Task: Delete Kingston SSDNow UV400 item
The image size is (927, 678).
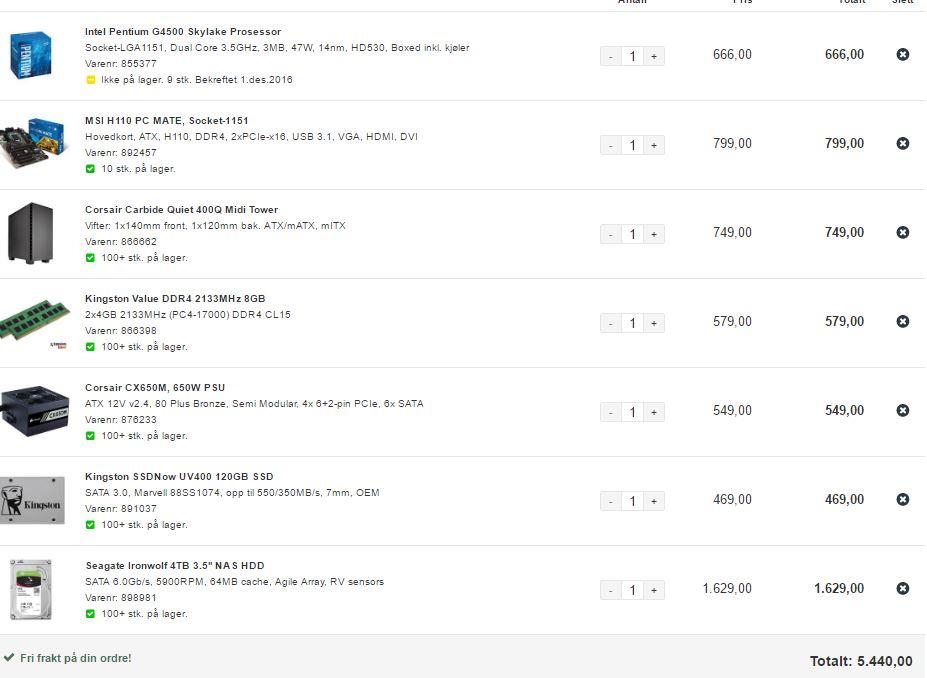Action: [902, 499]
